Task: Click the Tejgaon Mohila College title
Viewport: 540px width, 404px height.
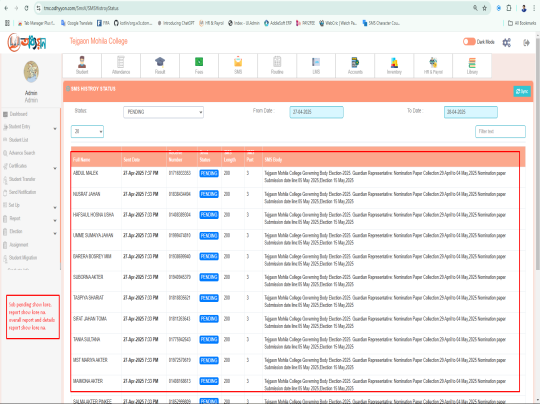Action: [x=99, y=41]
